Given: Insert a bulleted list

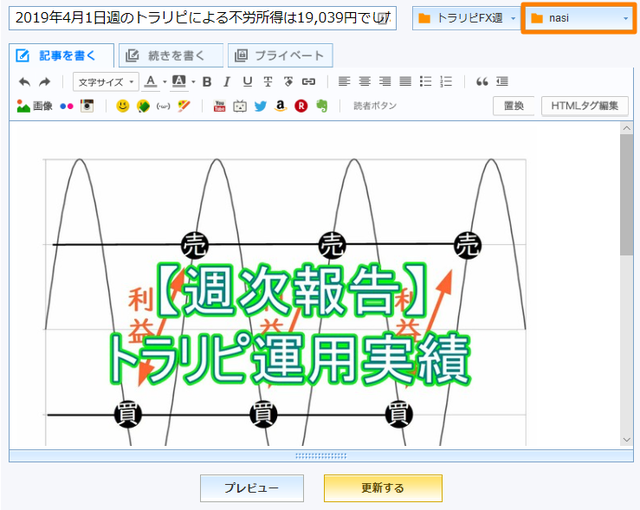Looking at the screenshot, I should [426, 82].
